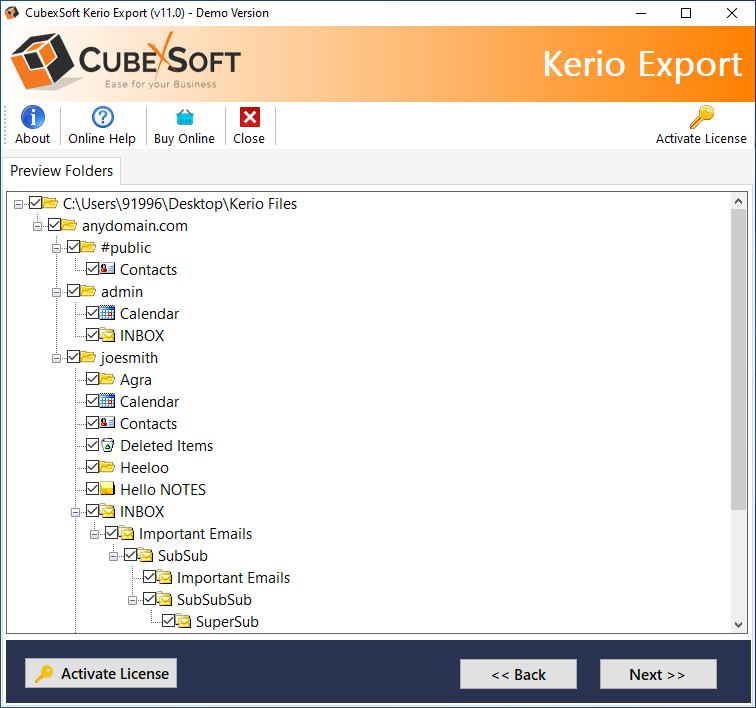Select the C:\Users\91996\Desktop\Kerio Files path text

[180, 204]
